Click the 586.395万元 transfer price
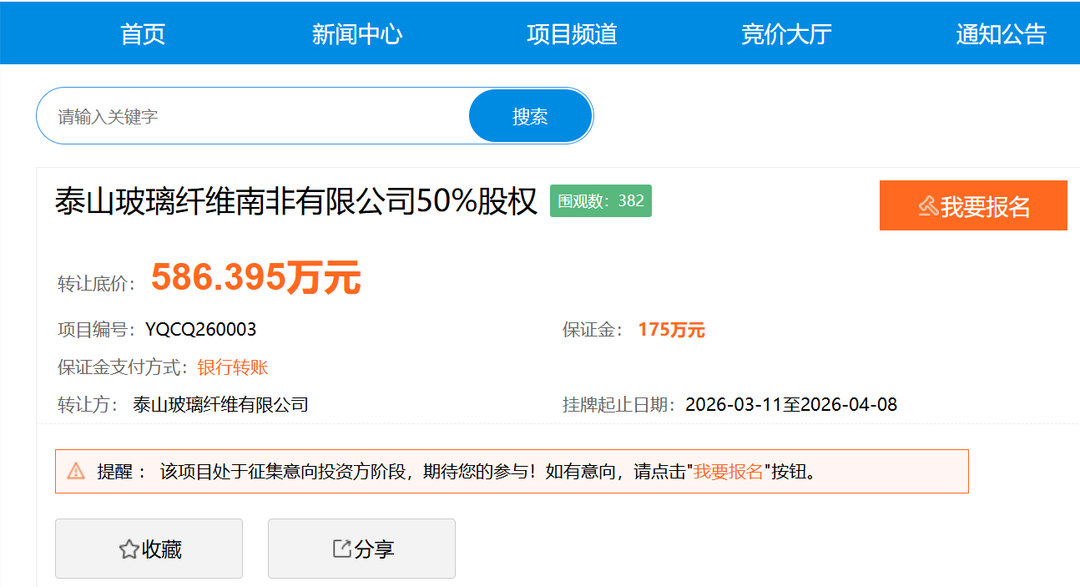 255,278
